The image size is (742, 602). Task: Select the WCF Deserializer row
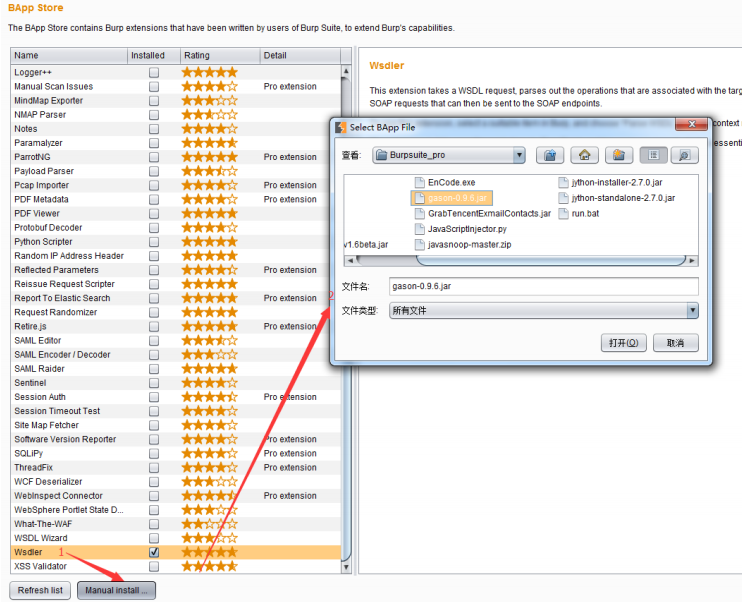click(x=176, y=482)
